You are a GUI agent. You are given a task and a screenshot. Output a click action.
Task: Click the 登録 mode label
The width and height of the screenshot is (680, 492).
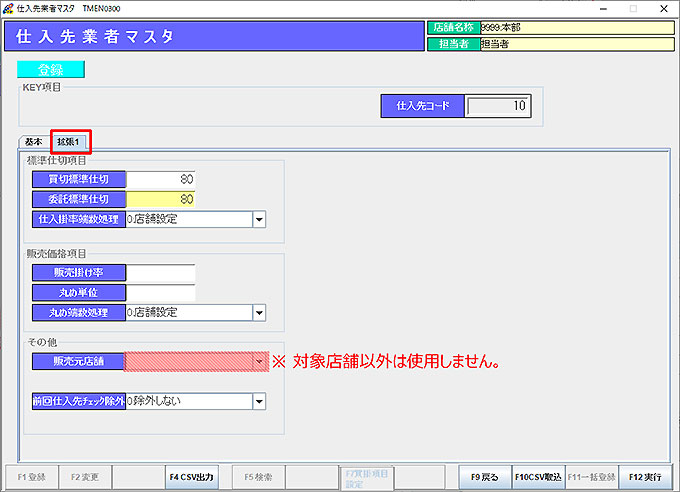coord(51,69)
